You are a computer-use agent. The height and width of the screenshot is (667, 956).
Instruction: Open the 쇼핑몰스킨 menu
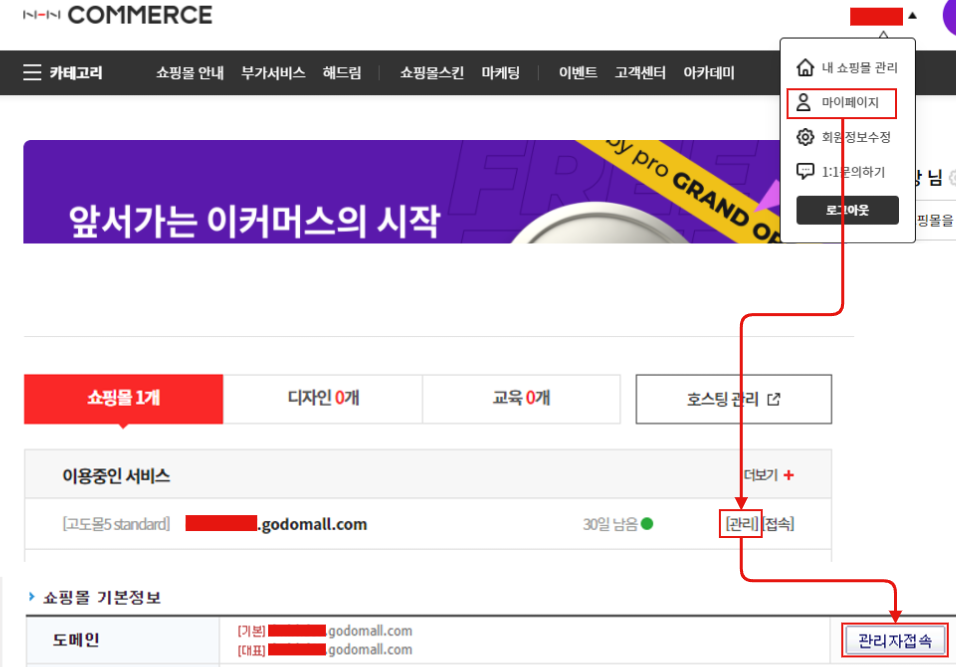pos(432,73)
